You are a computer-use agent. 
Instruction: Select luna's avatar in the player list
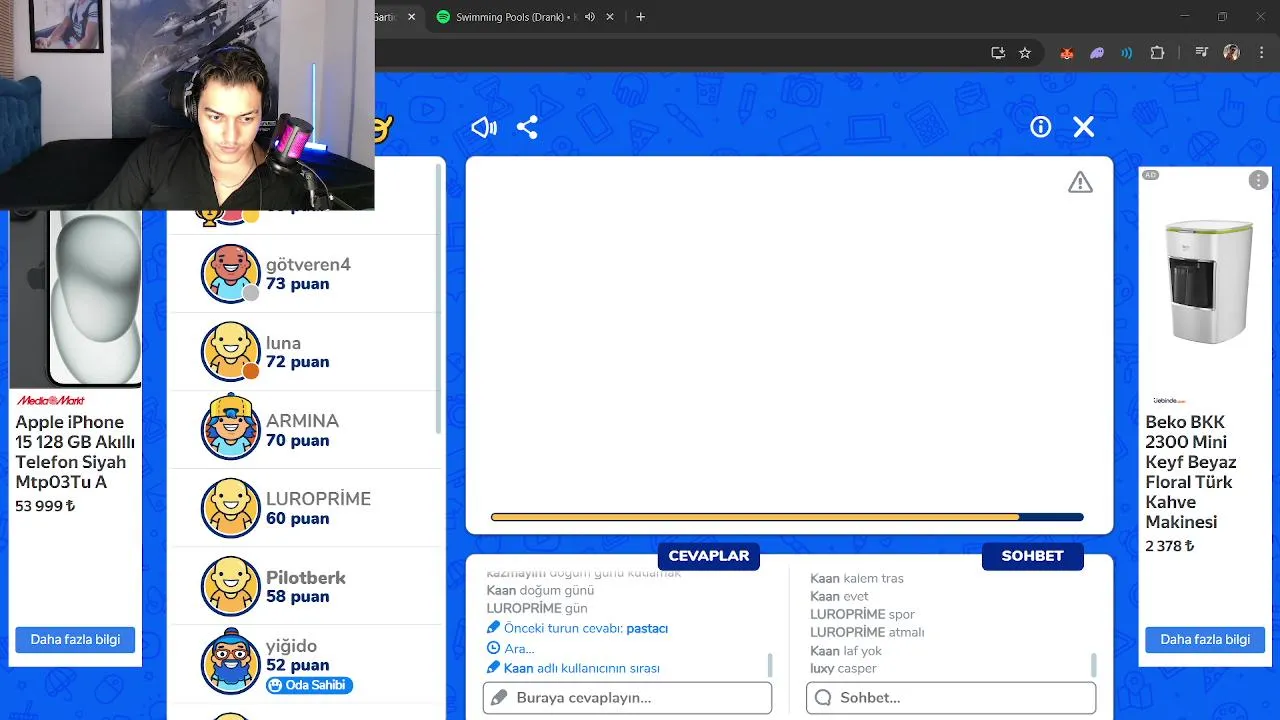pyautogui.click(x=231, y=351)
